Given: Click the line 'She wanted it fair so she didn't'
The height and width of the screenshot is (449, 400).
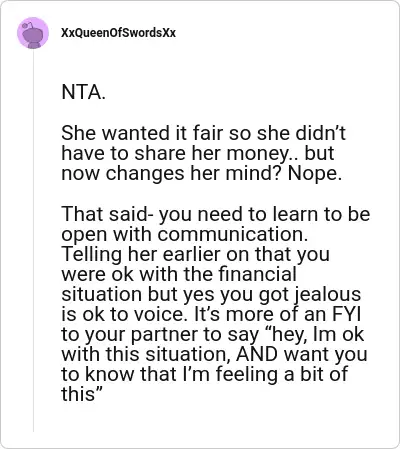Looking at the screenshot, I should [x=203, y=133].
